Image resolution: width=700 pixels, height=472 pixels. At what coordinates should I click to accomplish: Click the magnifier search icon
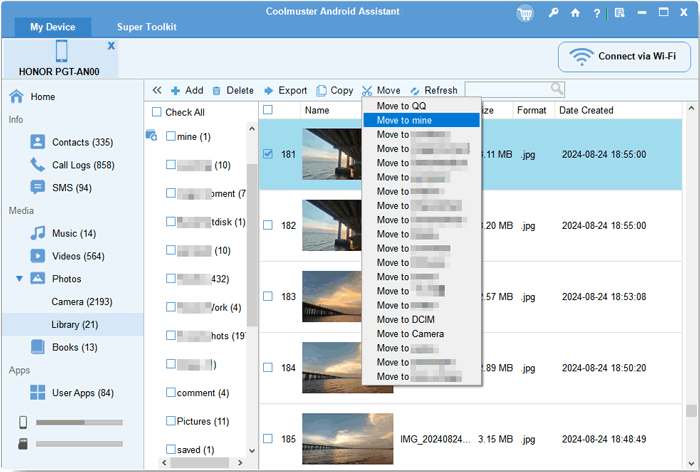(x=557, y=89)
